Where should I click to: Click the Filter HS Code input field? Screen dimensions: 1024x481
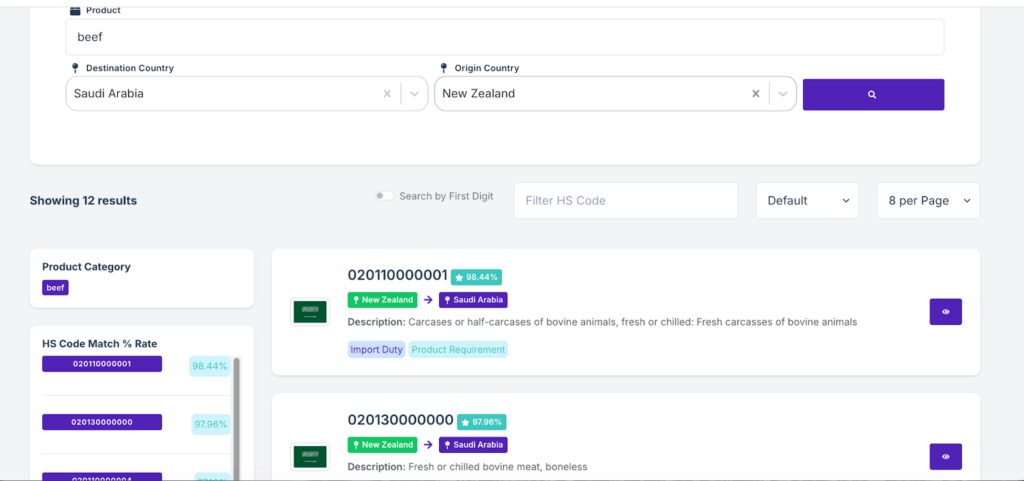click(x=625, y=201)
